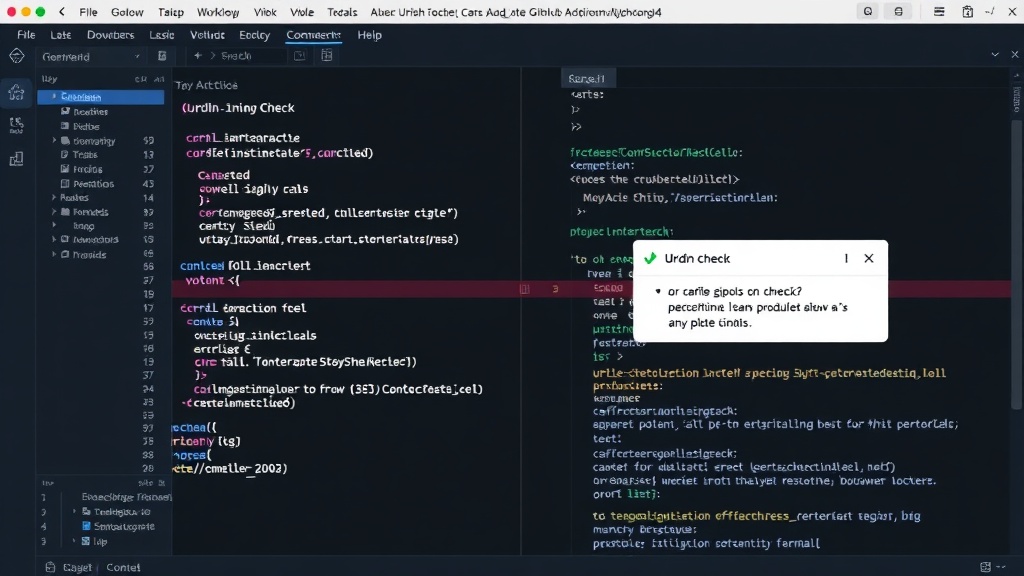The height and width of the screenshot is (576, 1024).
Task: Click the box icon right of search field
Action: pyautogui.click(x=299, y=56)
